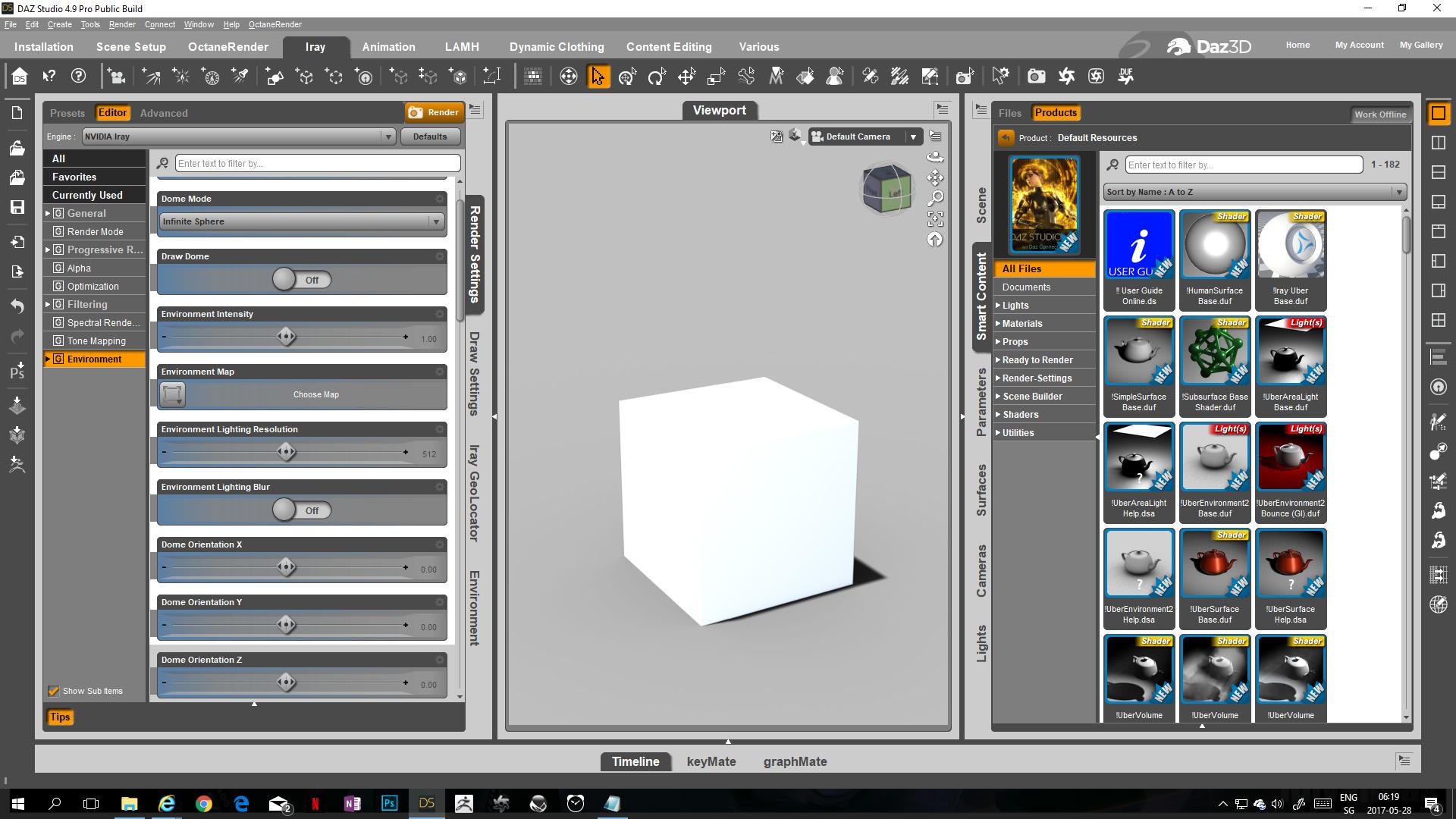This screenshot has width=1456, height=819.
Task: Open the Dome Mode dropdown
Action: (302, 221)
